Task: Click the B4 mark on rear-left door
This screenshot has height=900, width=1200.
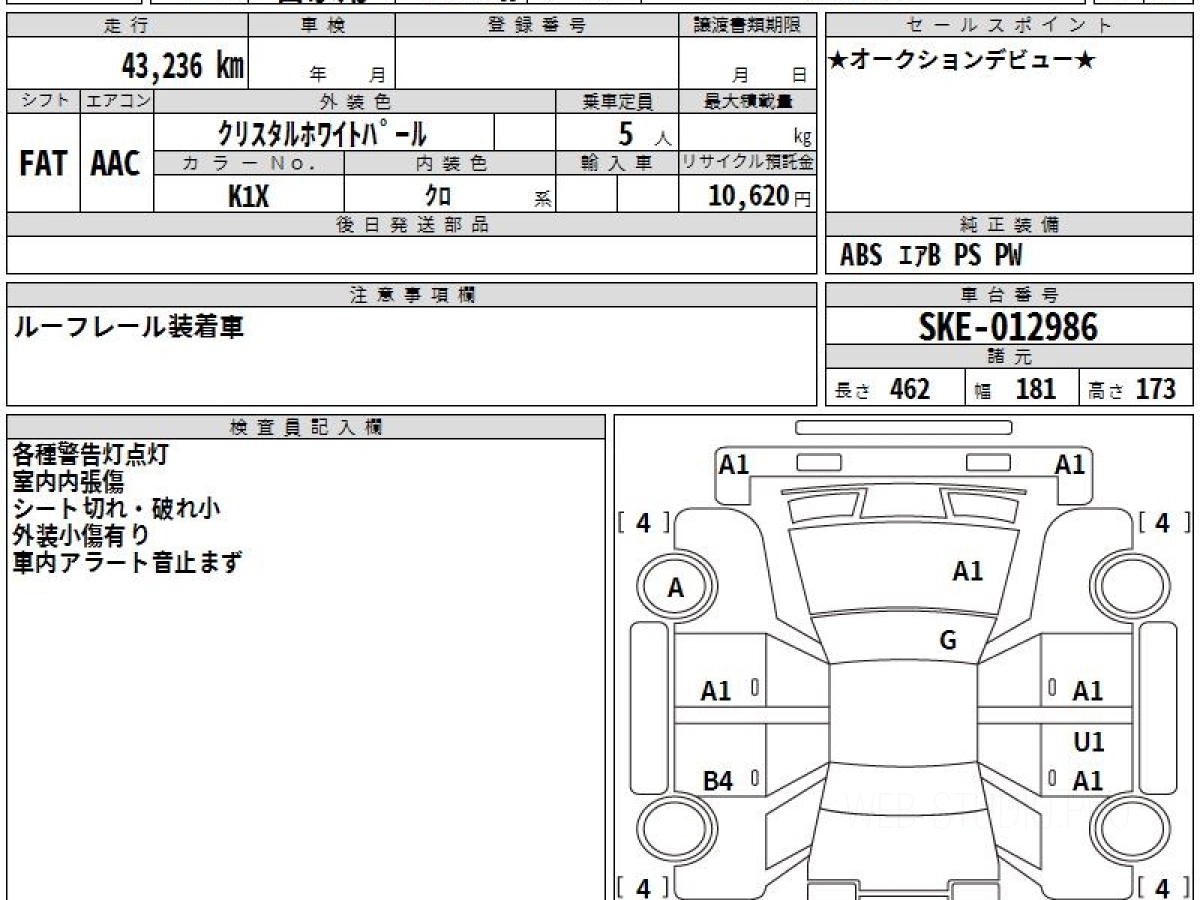Action: [x=717, y=781]
